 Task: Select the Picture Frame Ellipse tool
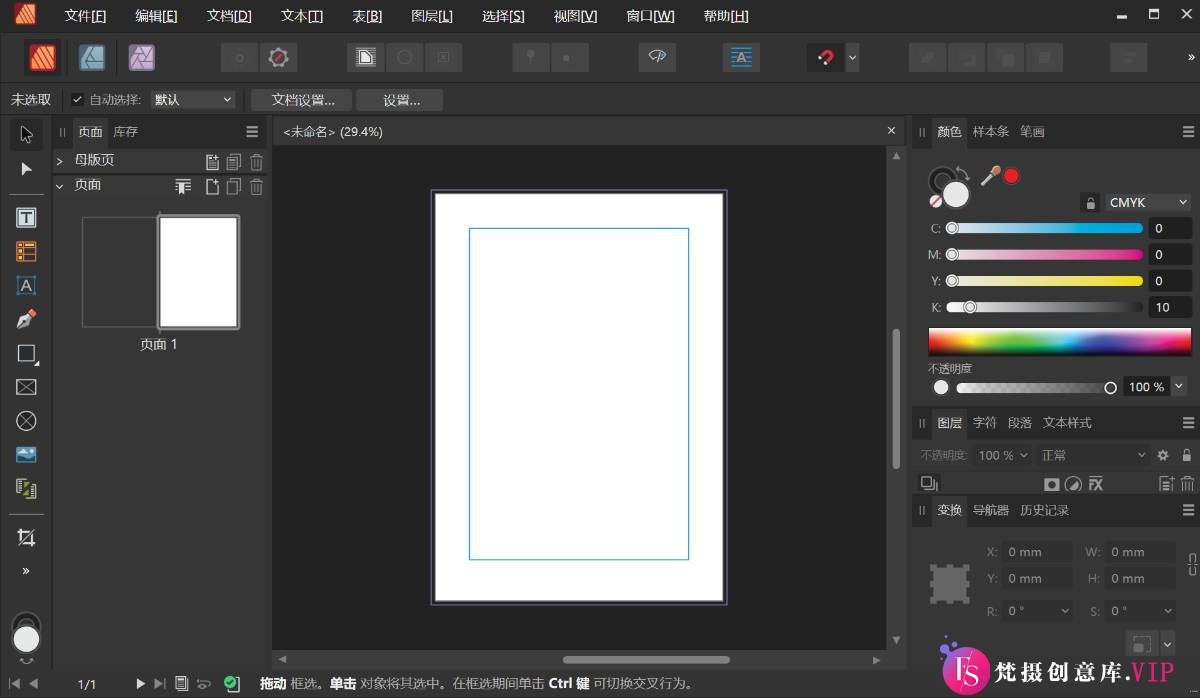[x=26, y=421]
